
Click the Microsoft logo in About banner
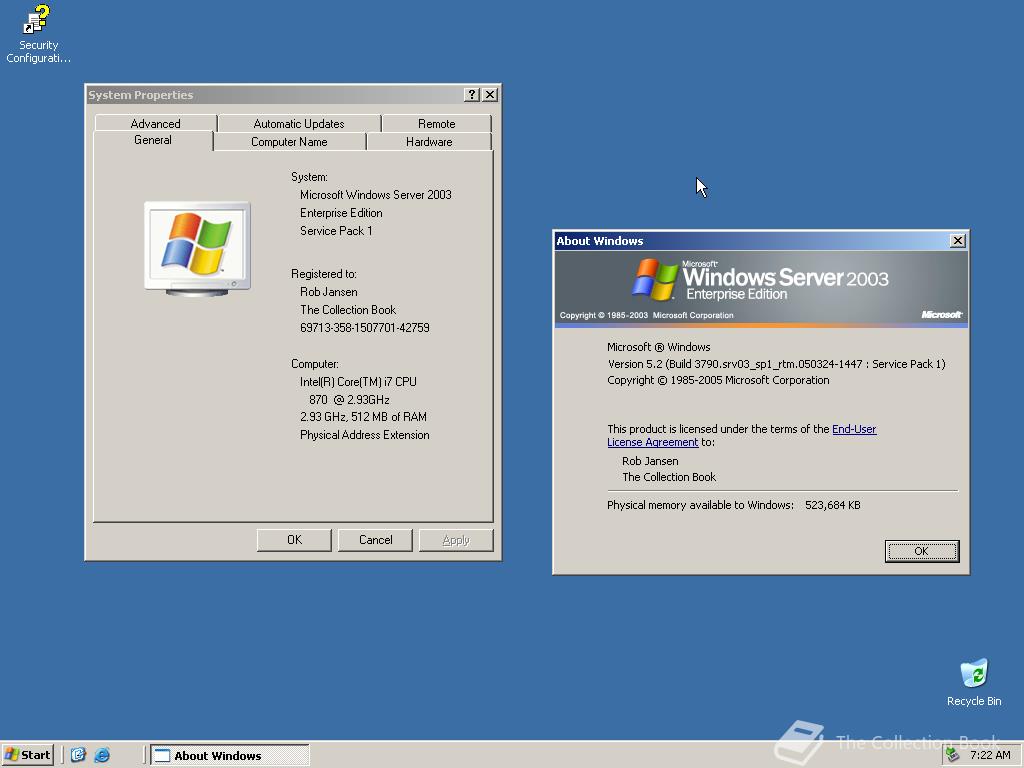[x=941, y=315]
